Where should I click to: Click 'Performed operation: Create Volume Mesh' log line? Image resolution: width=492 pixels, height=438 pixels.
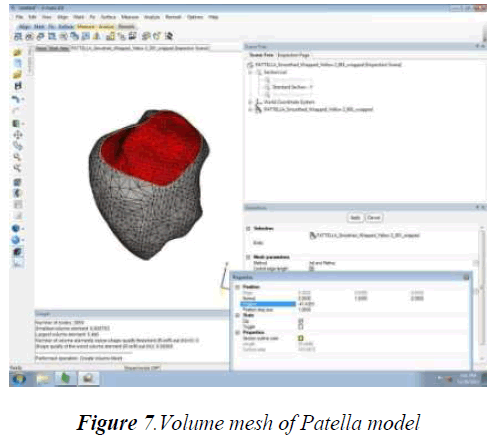(79, 358)
